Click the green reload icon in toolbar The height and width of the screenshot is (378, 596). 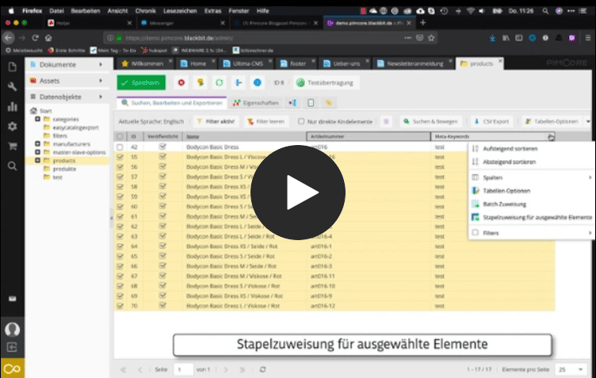(219, 83)
